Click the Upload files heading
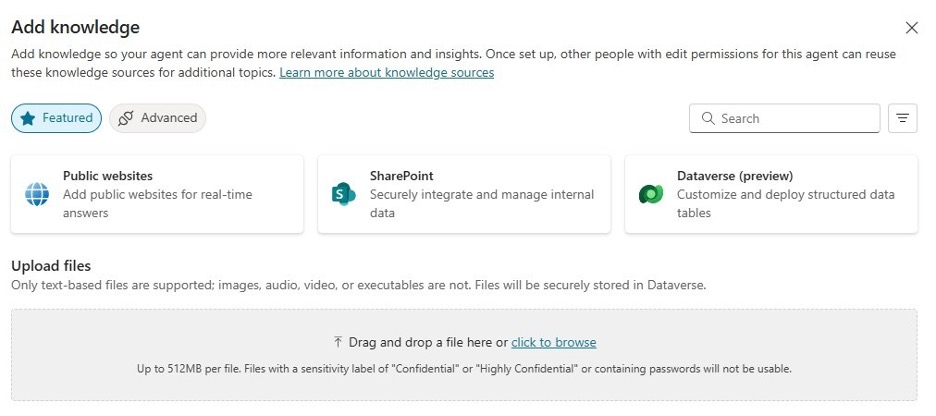 point(51,266)
